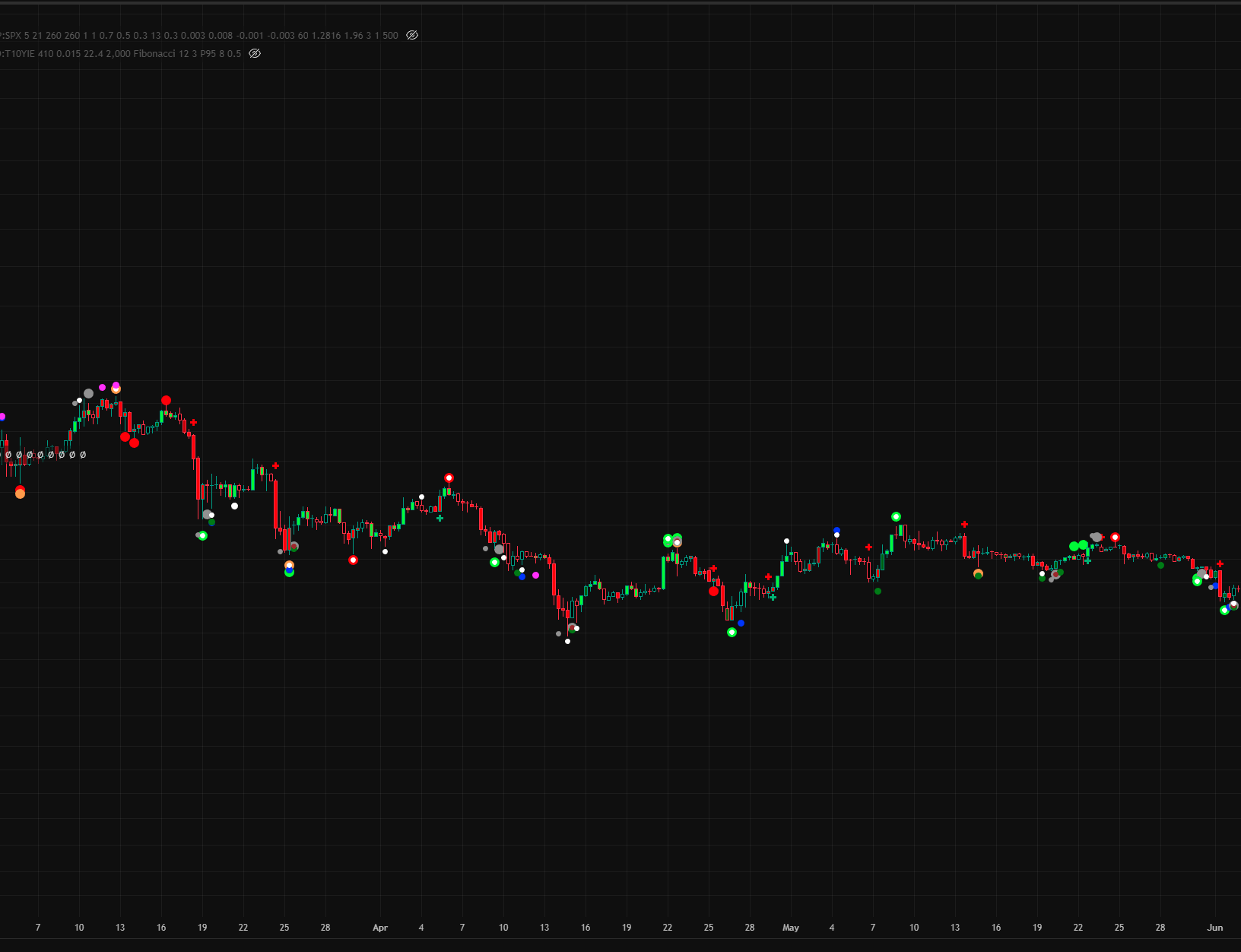Click the Apr label on the time axis
The height and width of the screenshot is (952, 1241).
click(x=380, y=928)
